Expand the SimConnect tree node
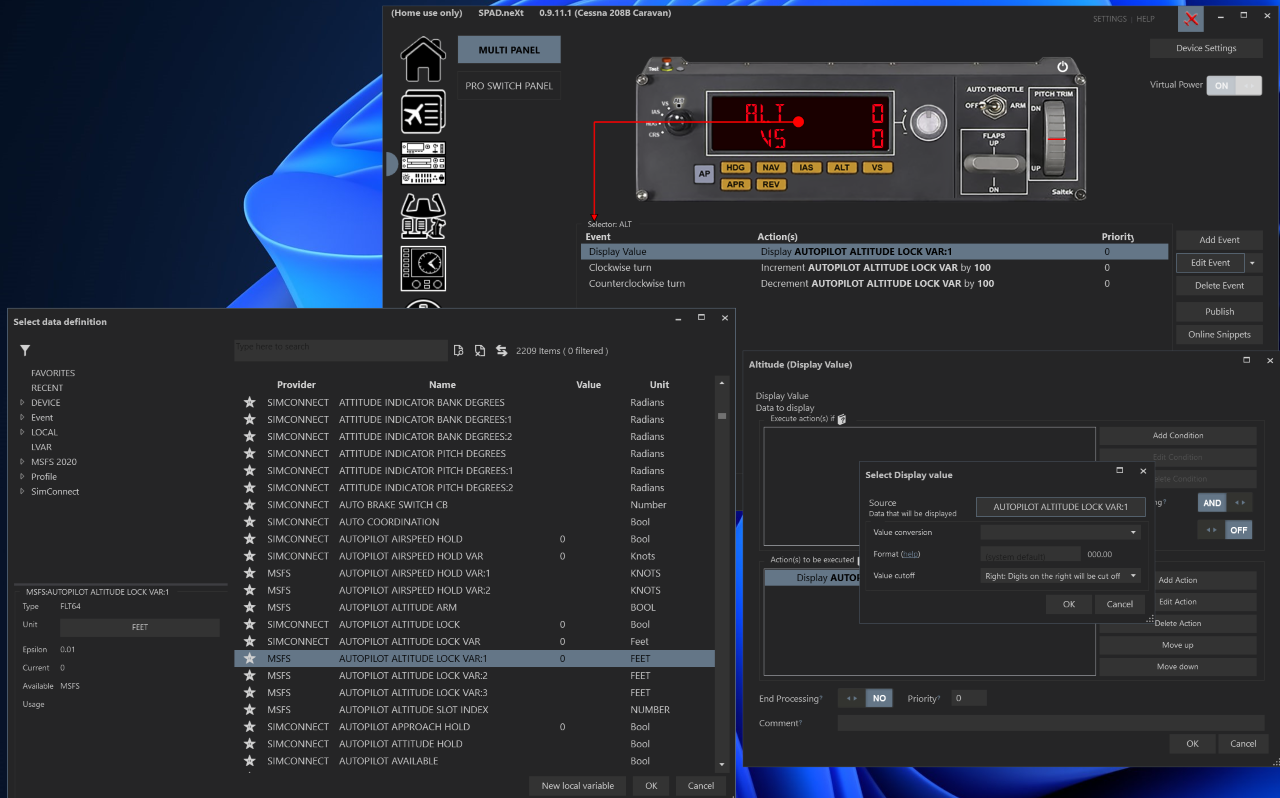Screen dimensions: 1280x798 point(22,492)
